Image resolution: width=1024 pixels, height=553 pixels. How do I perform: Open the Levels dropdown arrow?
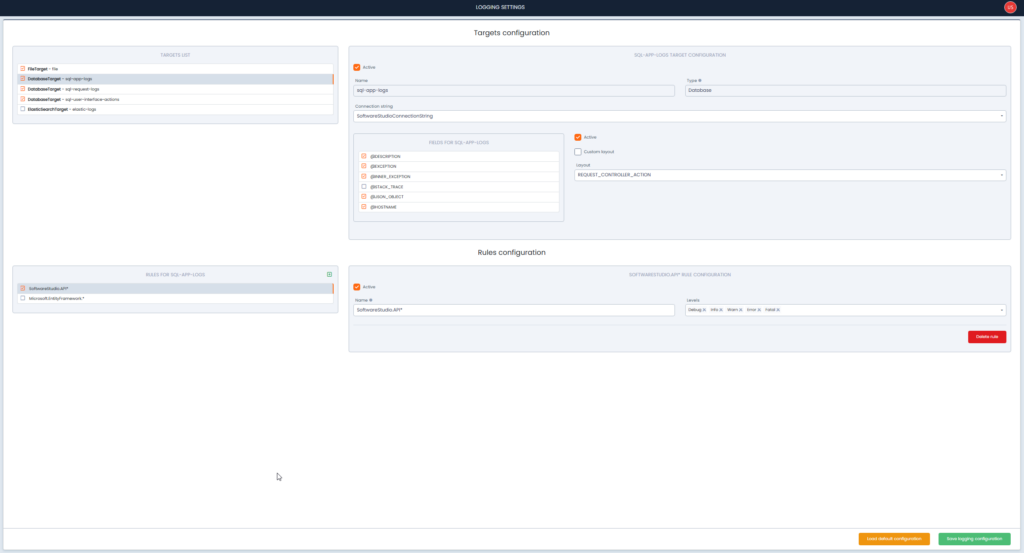click(1002, 310)
